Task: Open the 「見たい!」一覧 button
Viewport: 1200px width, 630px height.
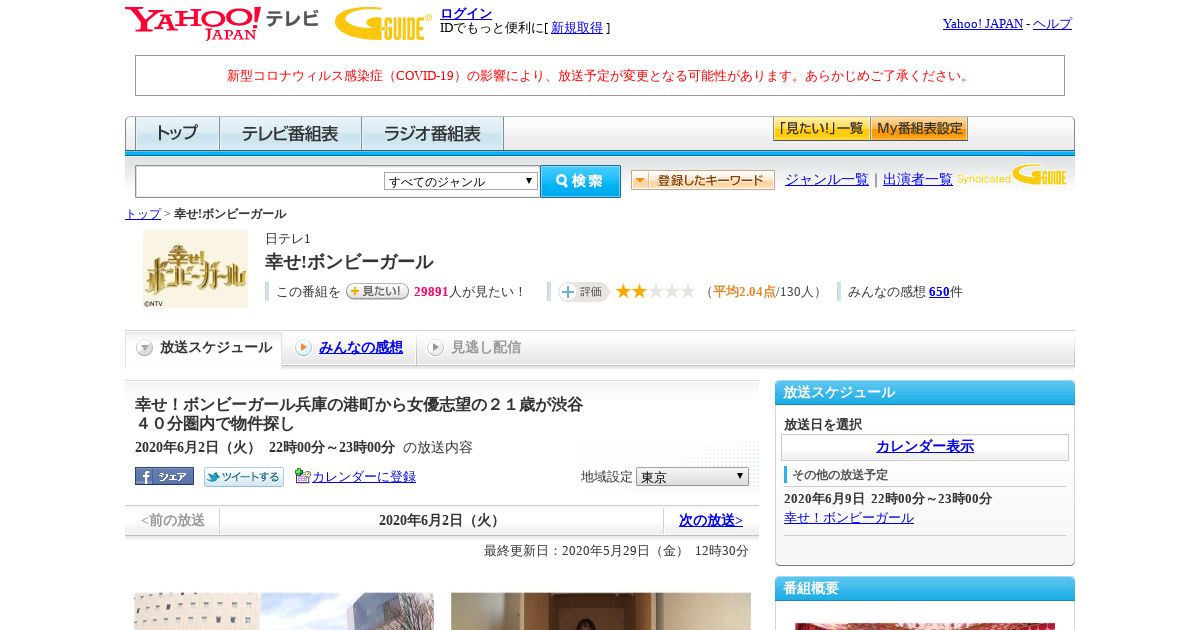Action: pos(821,129)
